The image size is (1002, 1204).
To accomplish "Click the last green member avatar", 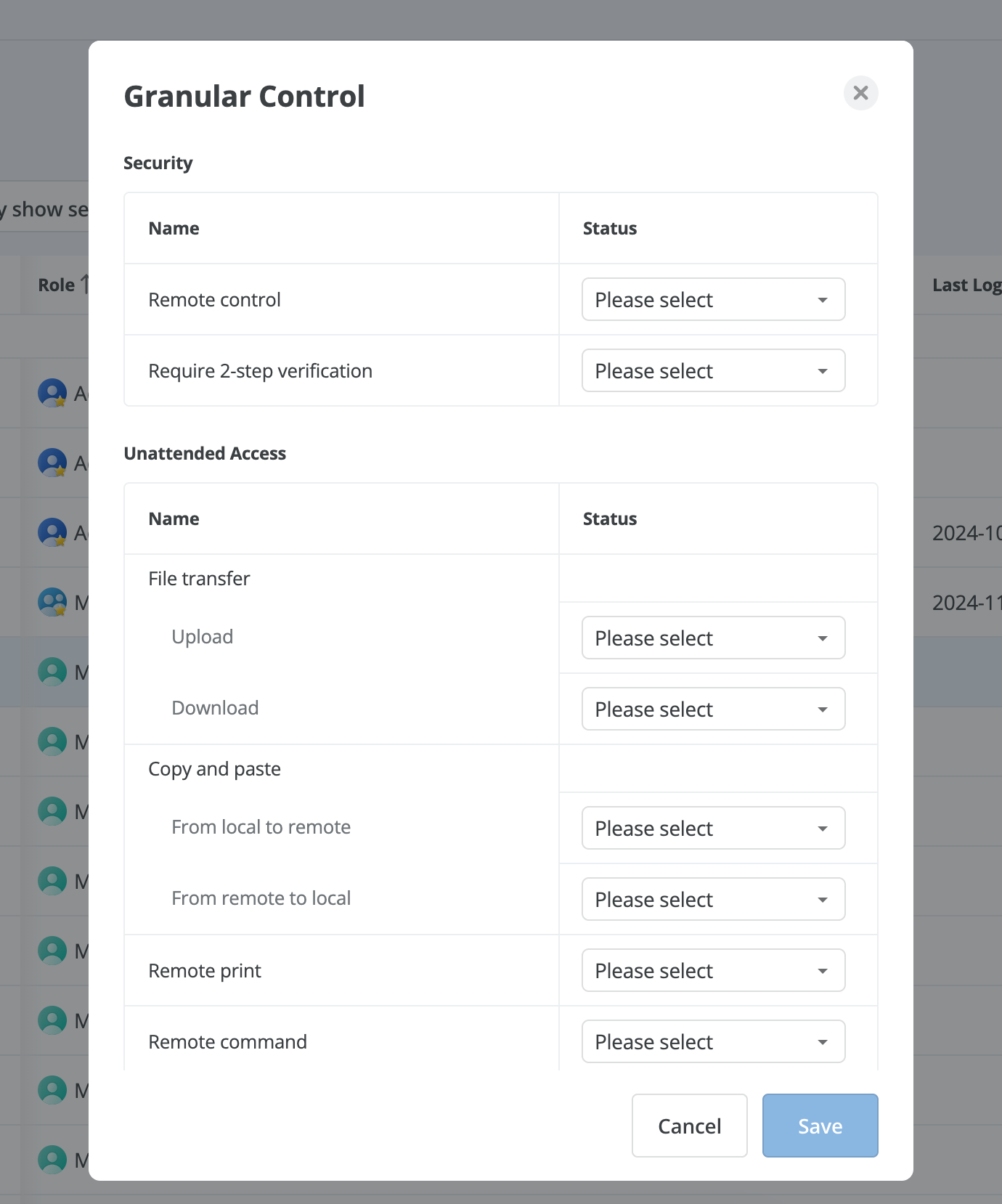I will (x=52, y=1160).
